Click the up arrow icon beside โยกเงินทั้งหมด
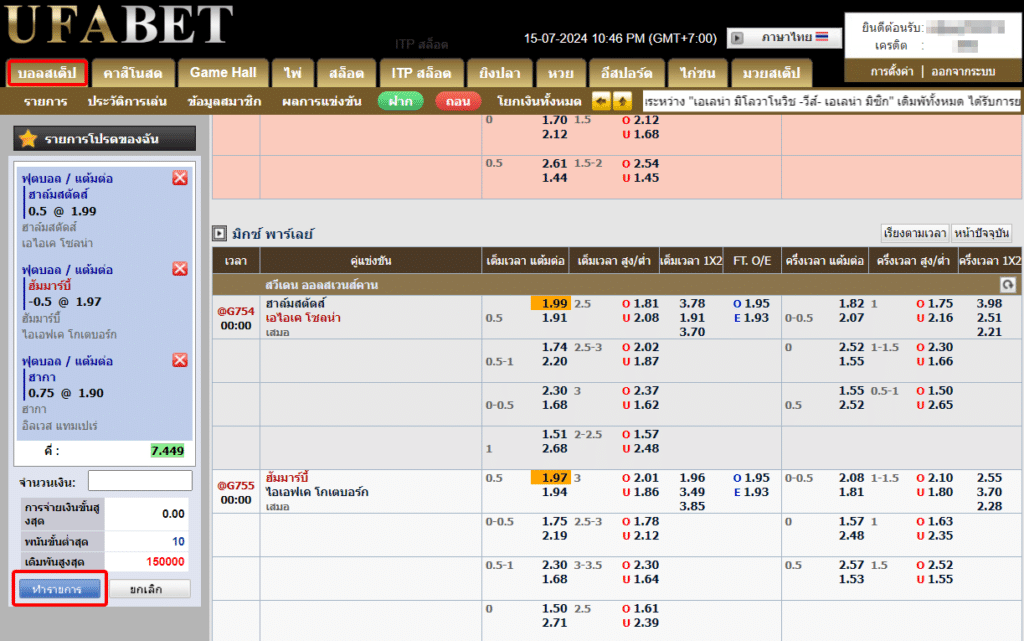This screenshot has height=641, width=1024. (622, 101)
